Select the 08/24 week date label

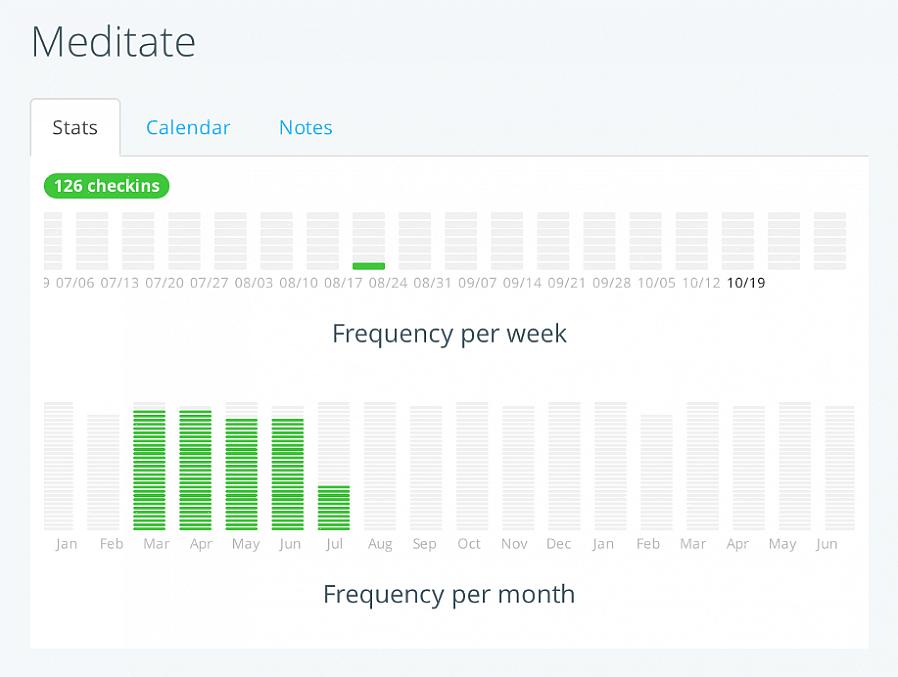[387, 283]
